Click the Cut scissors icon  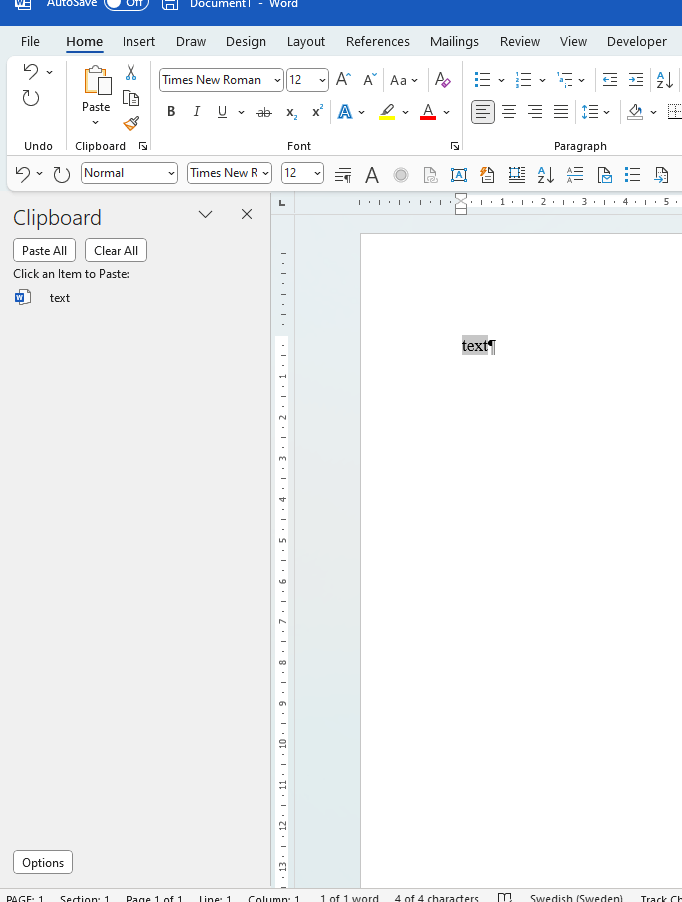(131, 72)
